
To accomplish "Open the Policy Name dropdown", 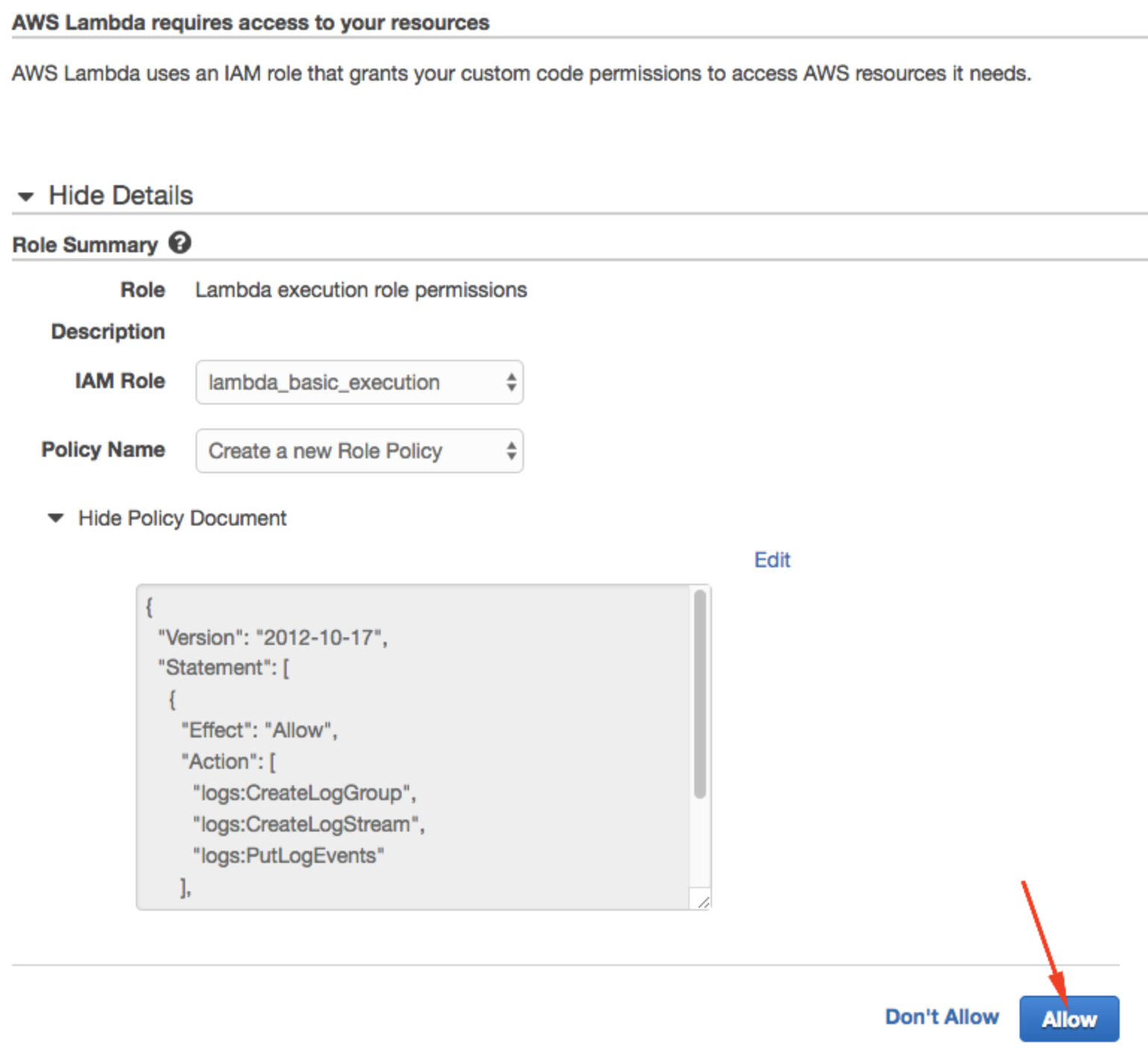I will pyautogui.click(x=359, y=451).
